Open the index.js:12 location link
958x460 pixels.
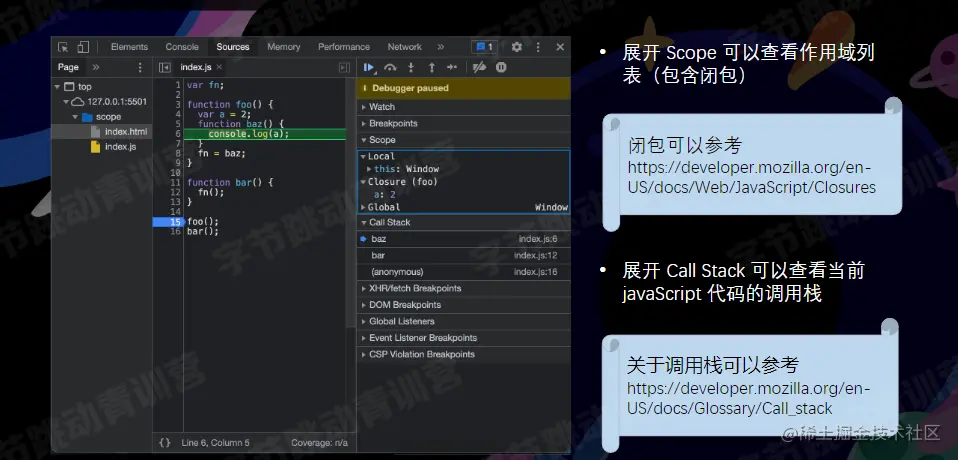pyautogui.click(x=535, y=255)
